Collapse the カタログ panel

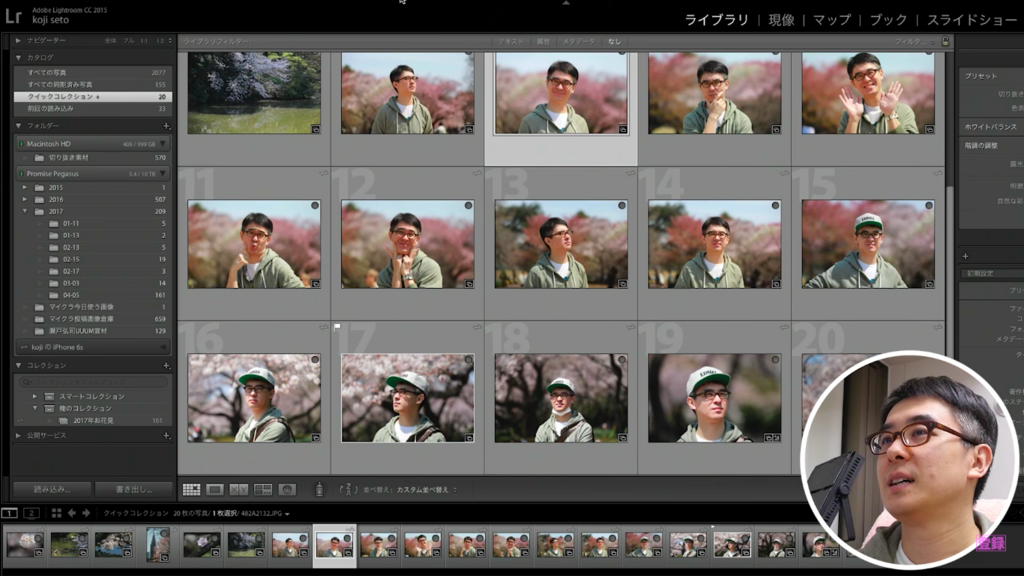point(18,57)
